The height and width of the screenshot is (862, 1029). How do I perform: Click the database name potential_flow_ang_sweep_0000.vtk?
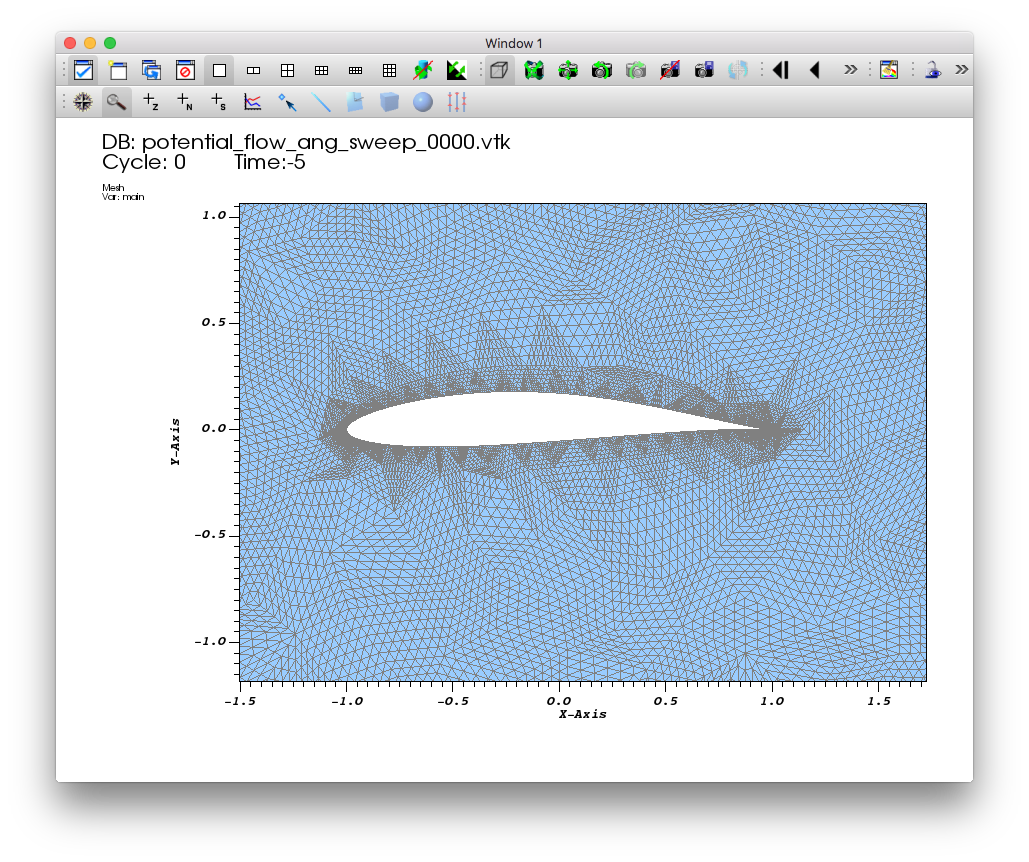point(326,142)
